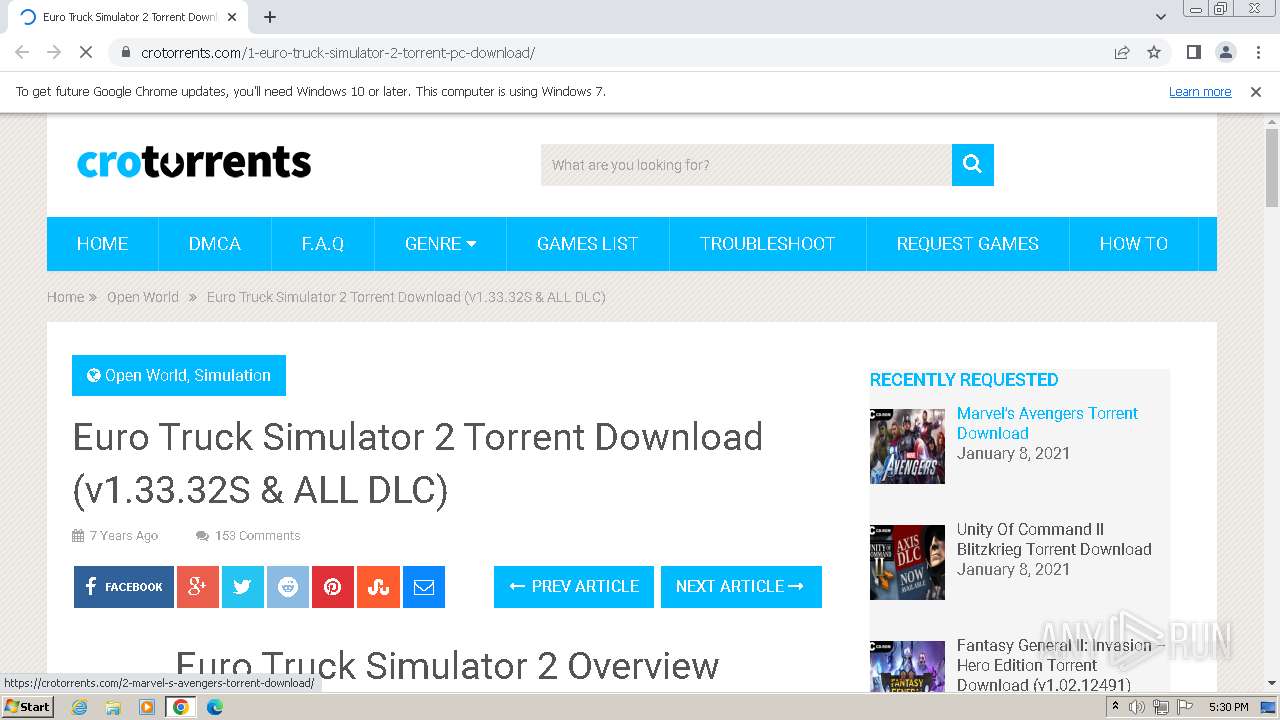Share article on Google Plus
1280x720 pixels.
(198, 587)
